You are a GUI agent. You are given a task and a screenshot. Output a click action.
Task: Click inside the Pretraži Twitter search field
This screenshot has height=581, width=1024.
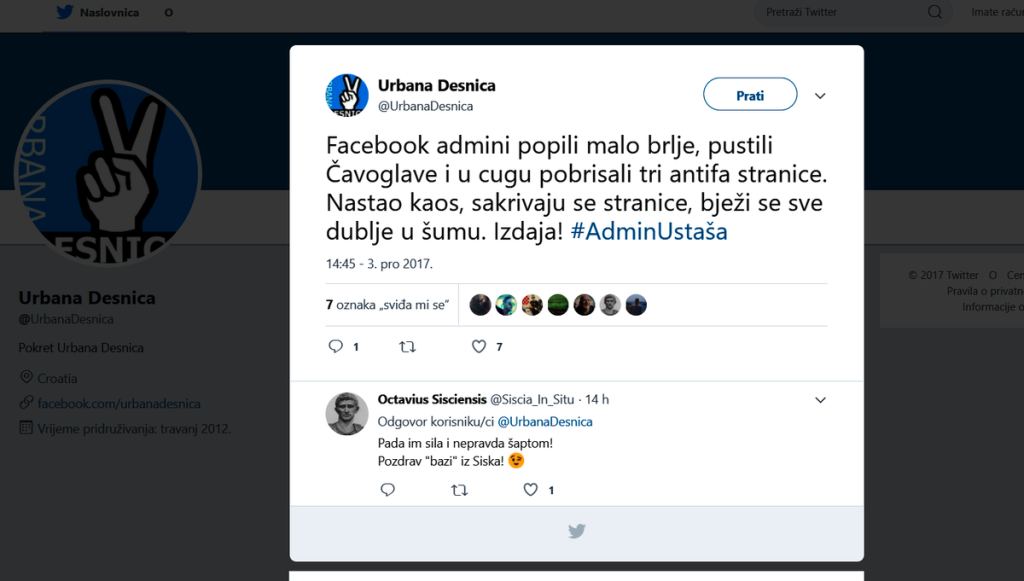coord(840,12)
